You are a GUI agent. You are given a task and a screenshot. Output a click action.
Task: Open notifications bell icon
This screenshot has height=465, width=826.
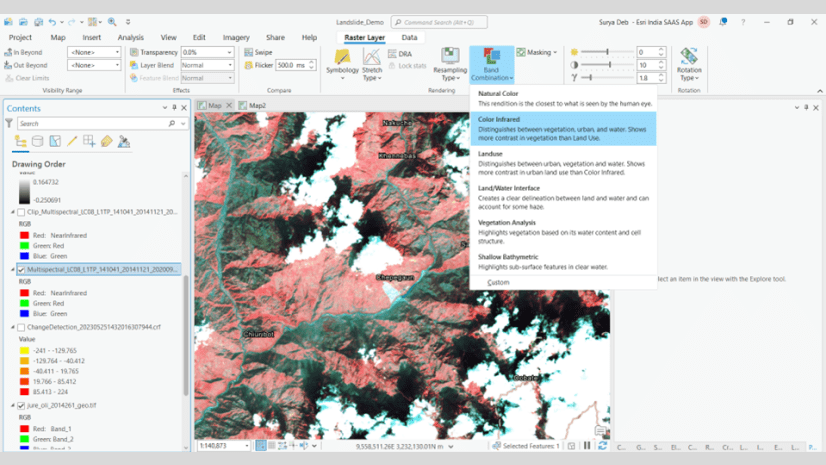click(723, 22)
